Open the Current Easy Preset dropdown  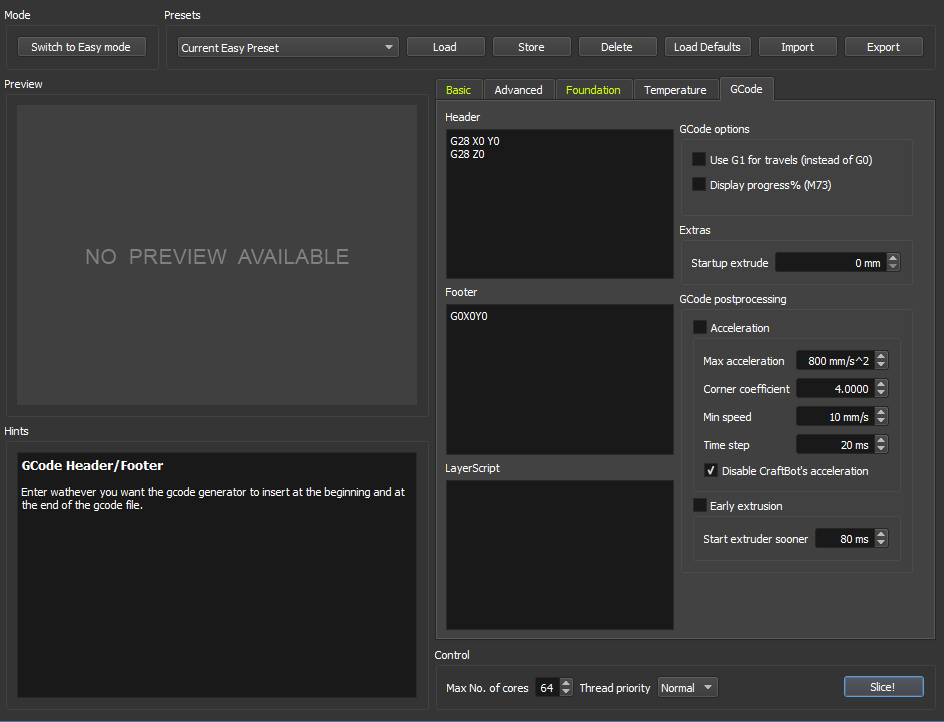(288, 47)
